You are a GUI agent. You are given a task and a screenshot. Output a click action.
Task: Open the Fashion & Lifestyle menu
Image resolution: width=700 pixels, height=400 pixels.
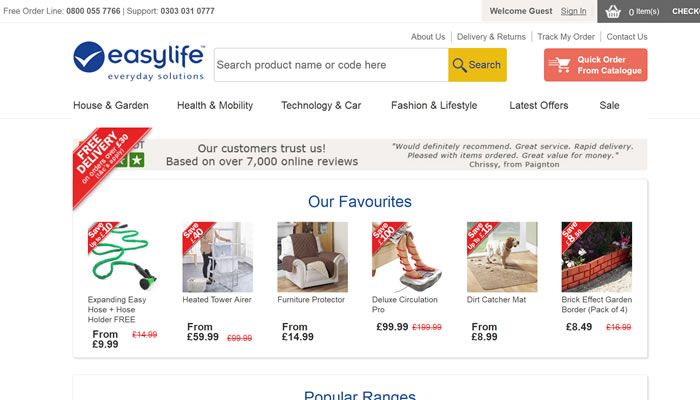[434, 105]
